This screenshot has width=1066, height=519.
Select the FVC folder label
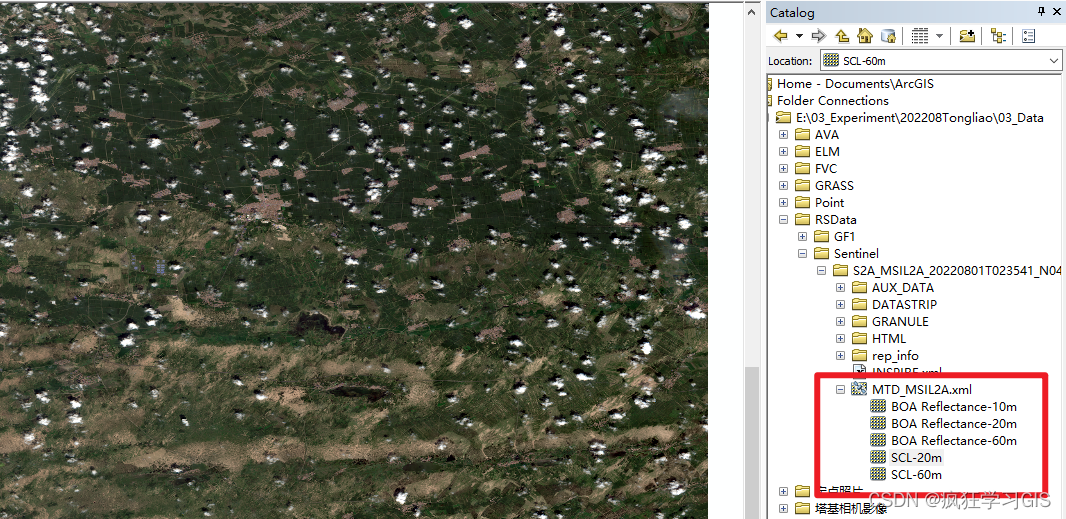825,169
